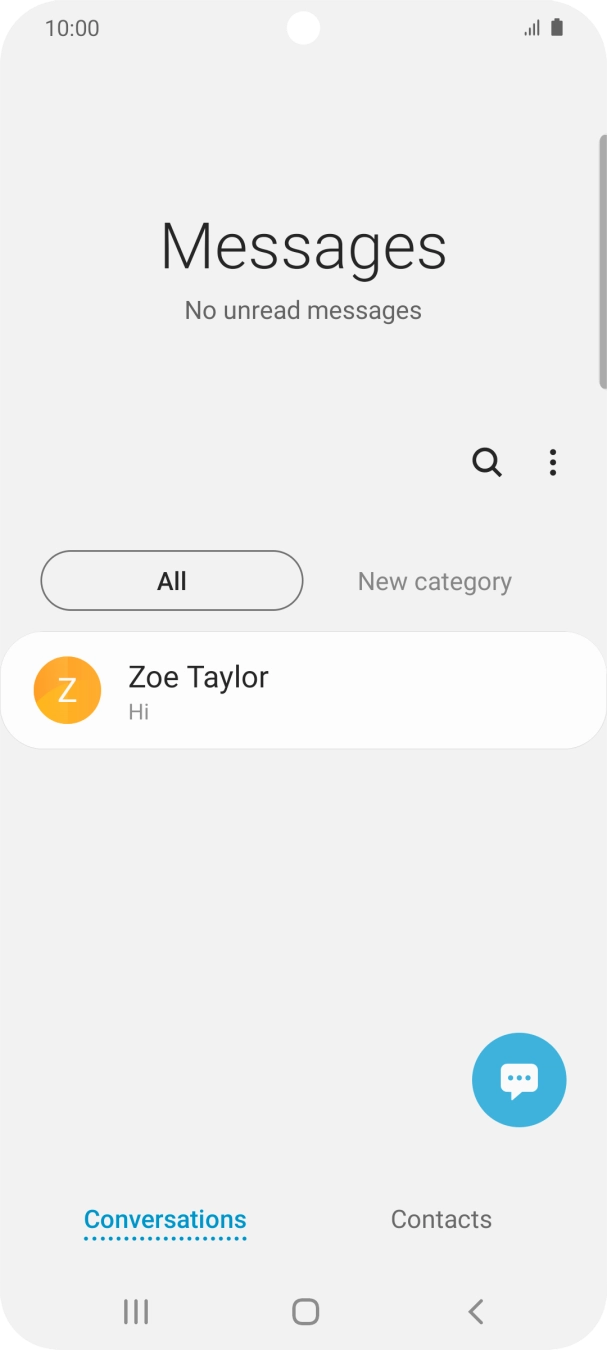Click the scrollbar on the right edge
Image resolution: width=607 pixels, height=1350 pixels.
tap(602, 260)
